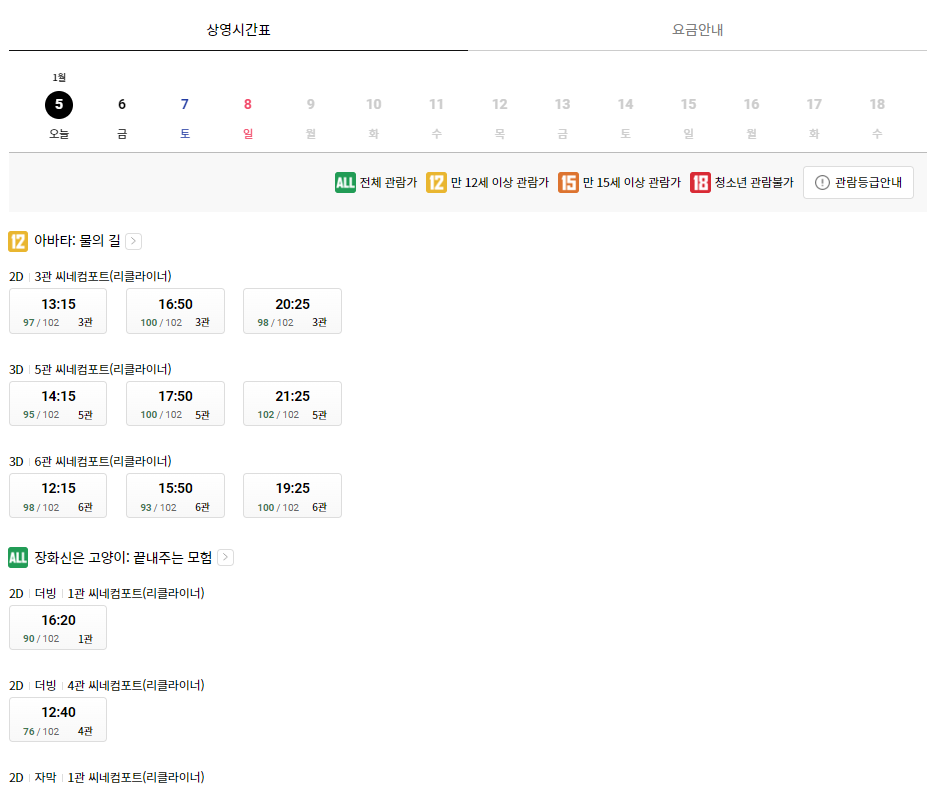Screen dimensions: 944x785
Task: Select date 7 토요일 from the calendar
Action: [x=184, y=104]
